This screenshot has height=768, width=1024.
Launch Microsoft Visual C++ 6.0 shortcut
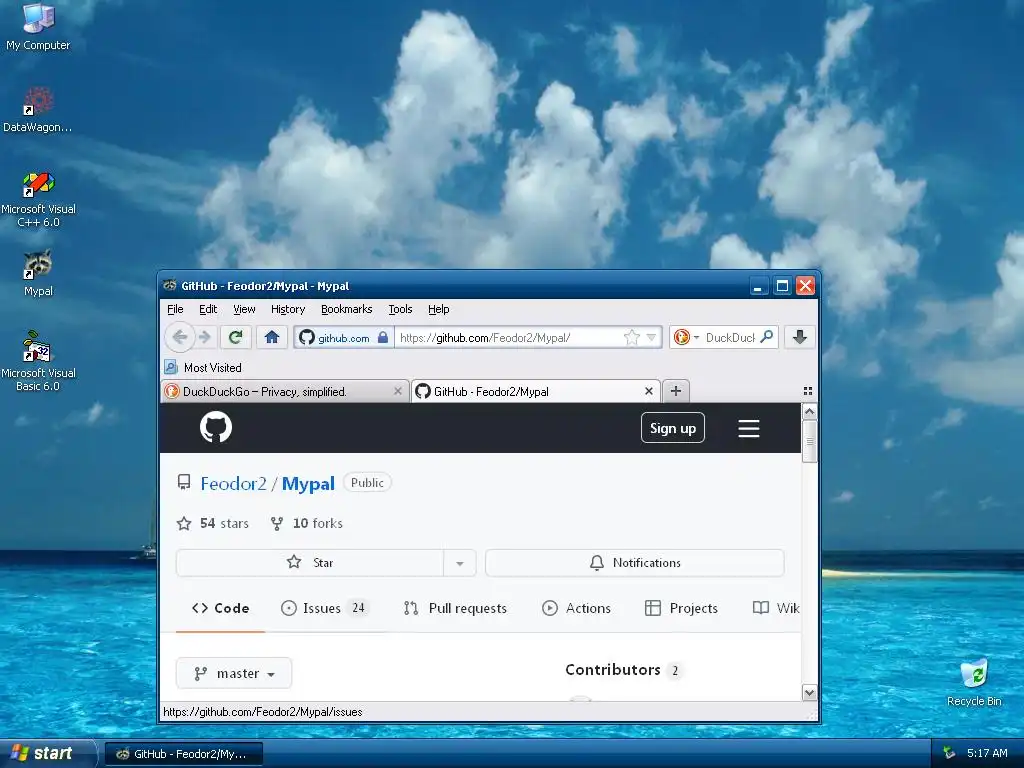[38, 199]
